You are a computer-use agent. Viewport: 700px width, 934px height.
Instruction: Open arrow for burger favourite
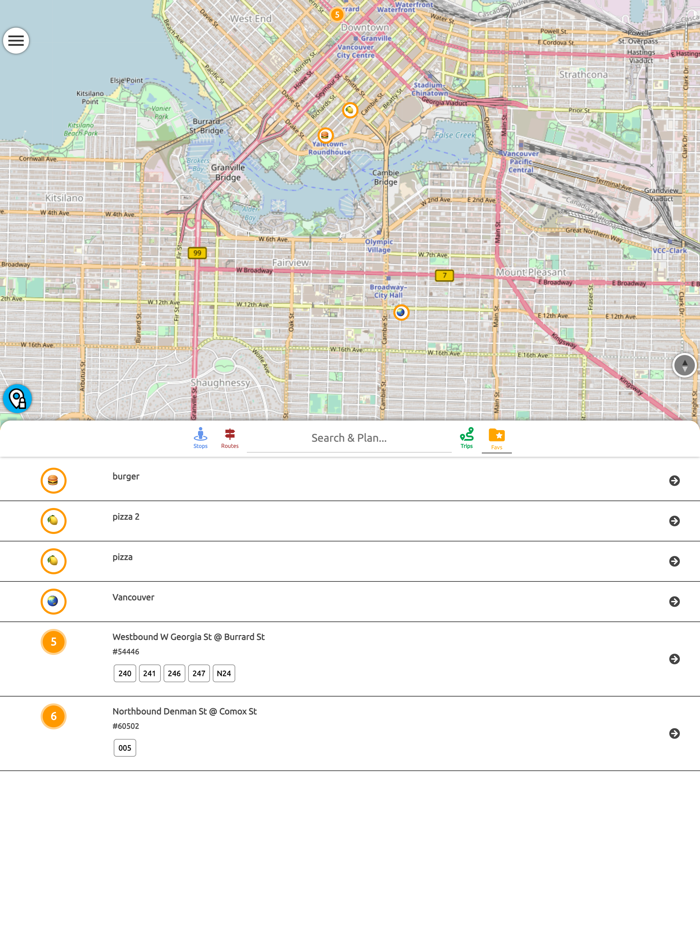(x=674, y=481)
